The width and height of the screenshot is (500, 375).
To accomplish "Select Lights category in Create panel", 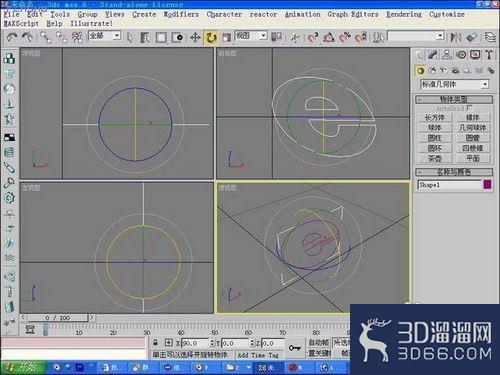I will point(444,71).
